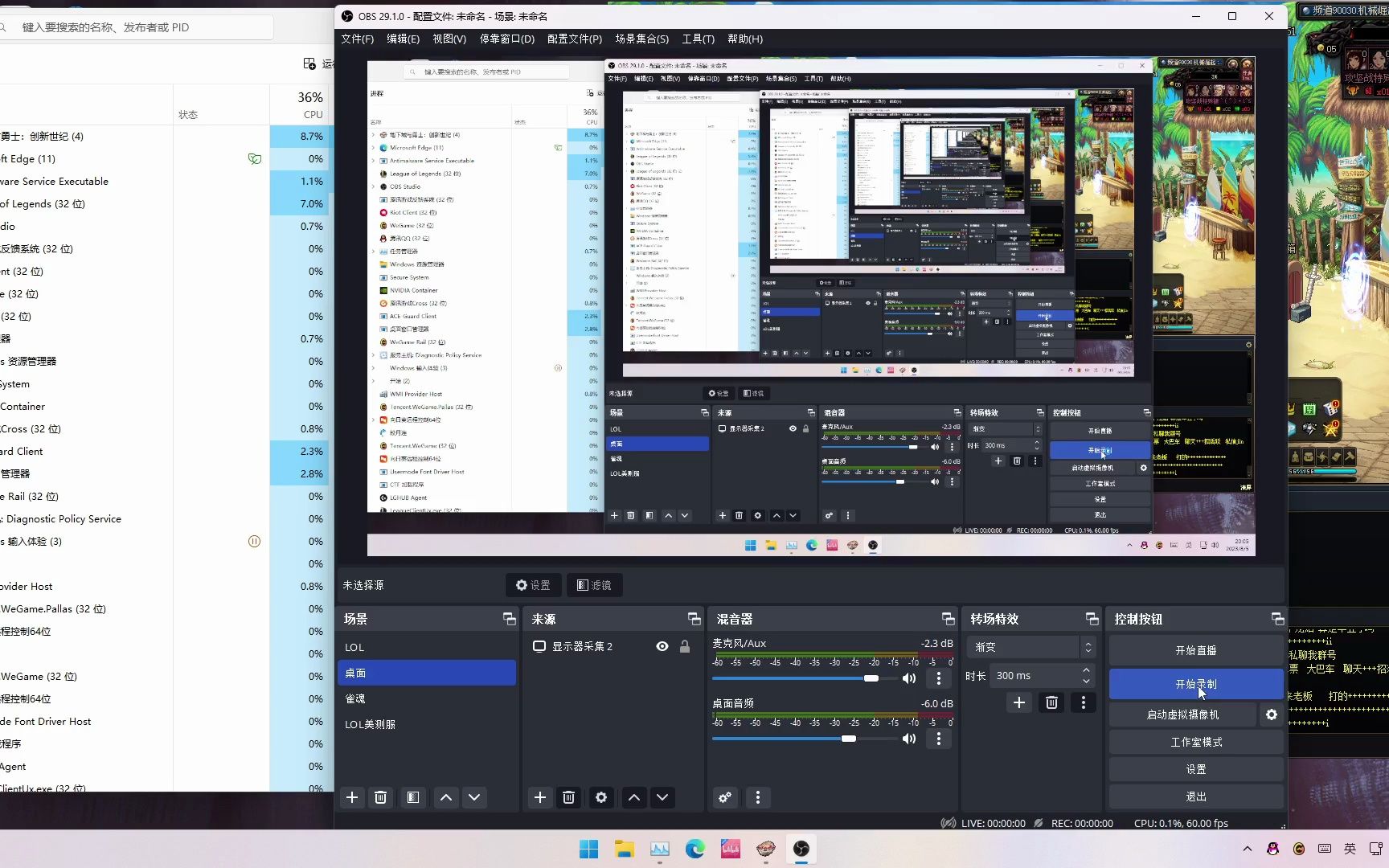This screenshot has width=1389, height=868.
Task: Toggle the lock on 显示器采集 2 source
Action: 685,646
